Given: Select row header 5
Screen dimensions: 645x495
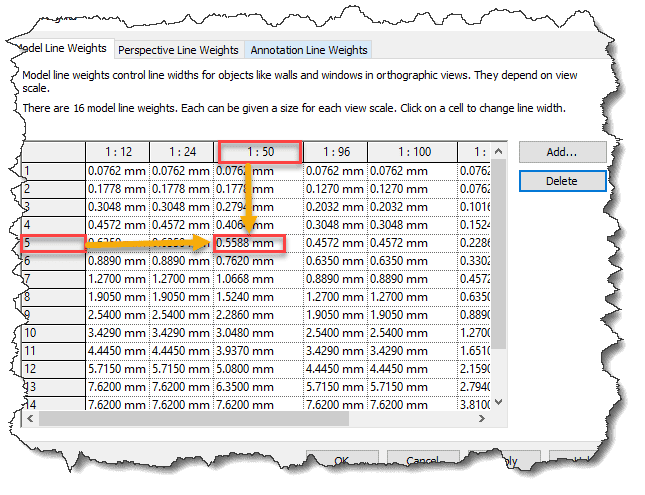Looking at the screenshot, I should [x=53, y=243].
